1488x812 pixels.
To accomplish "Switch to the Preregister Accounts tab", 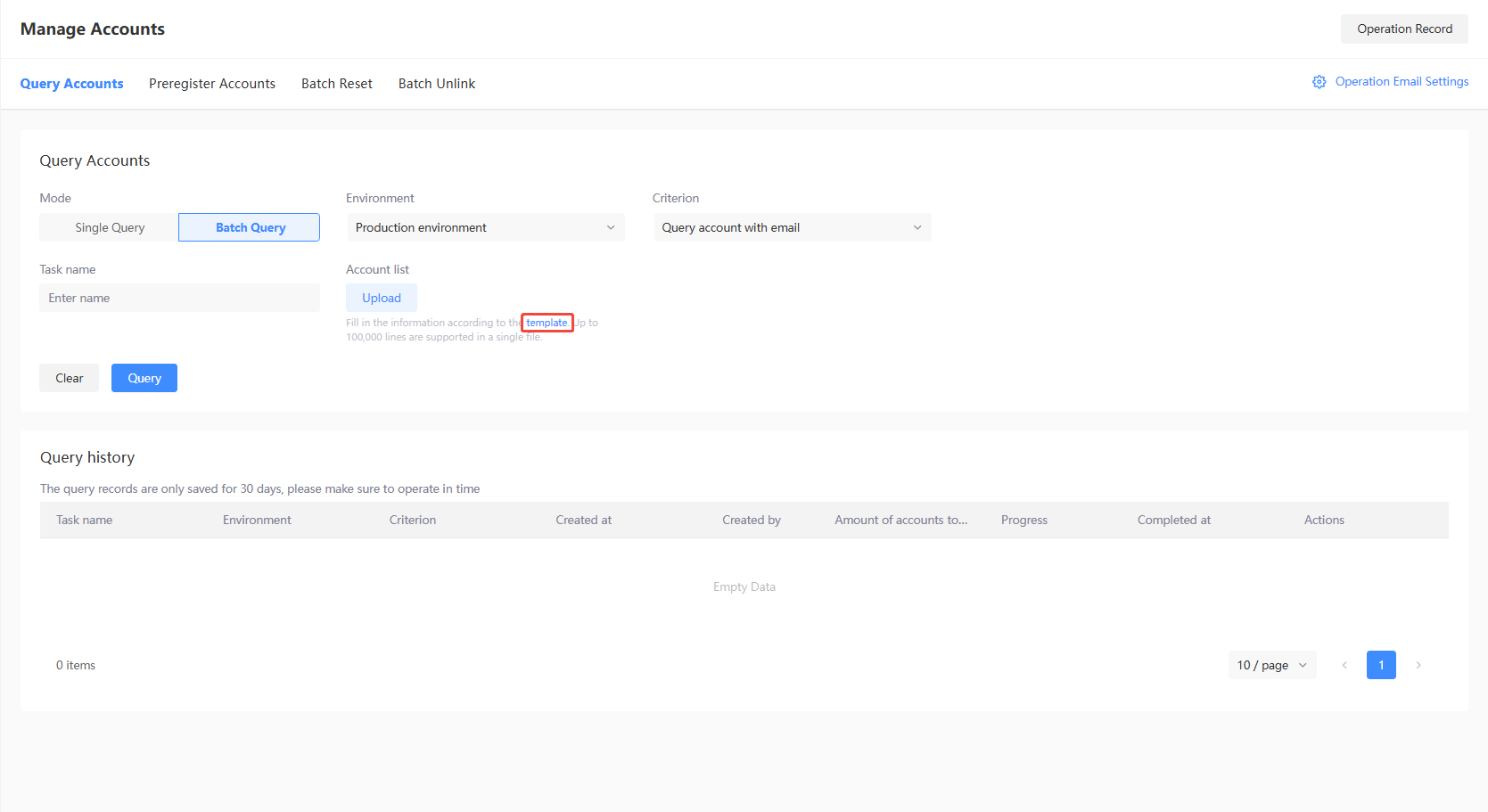I will (212, 83).
